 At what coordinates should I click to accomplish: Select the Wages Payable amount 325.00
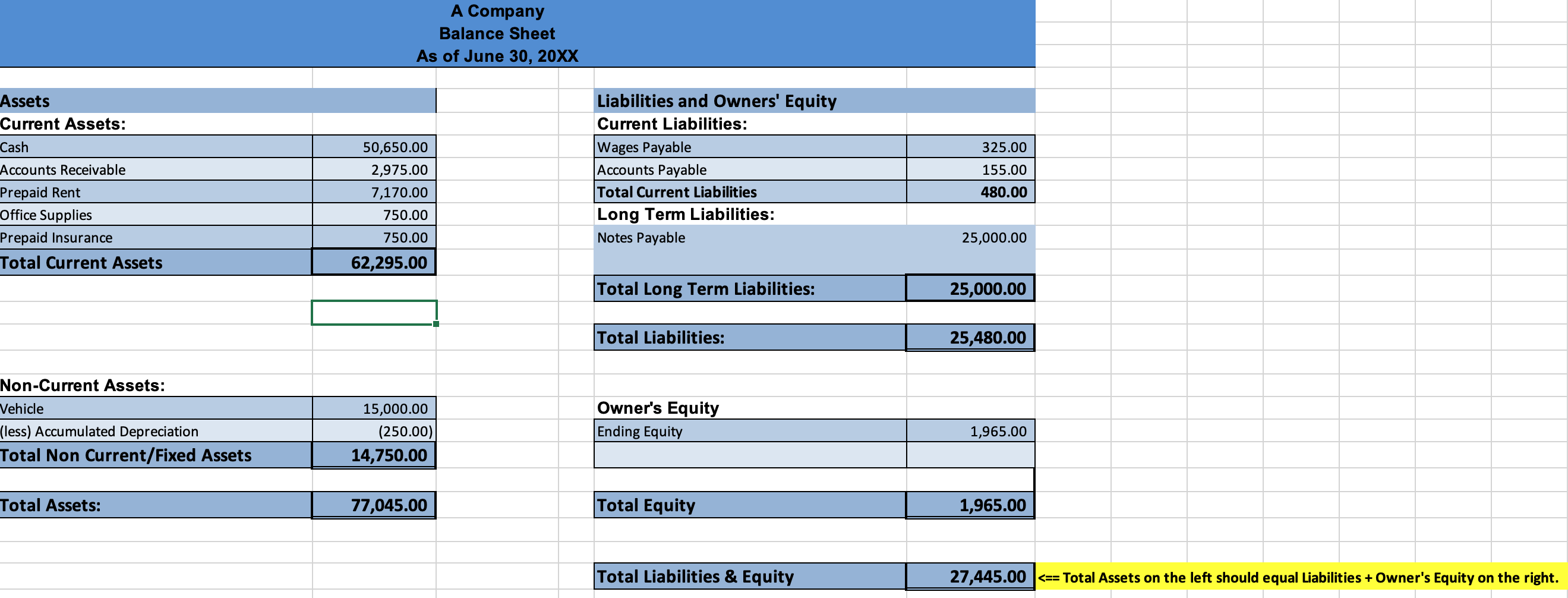[x=970, y=147]
